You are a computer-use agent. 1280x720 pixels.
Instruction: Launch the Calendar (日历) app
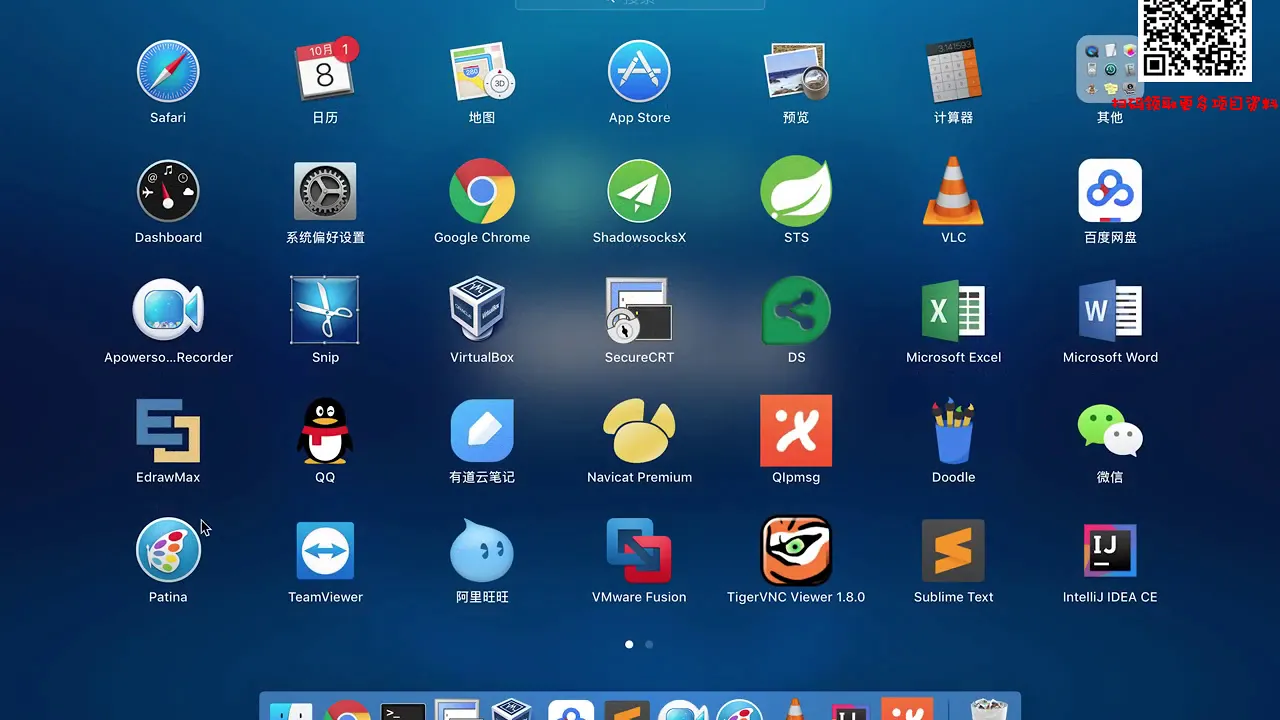[325, 71]
